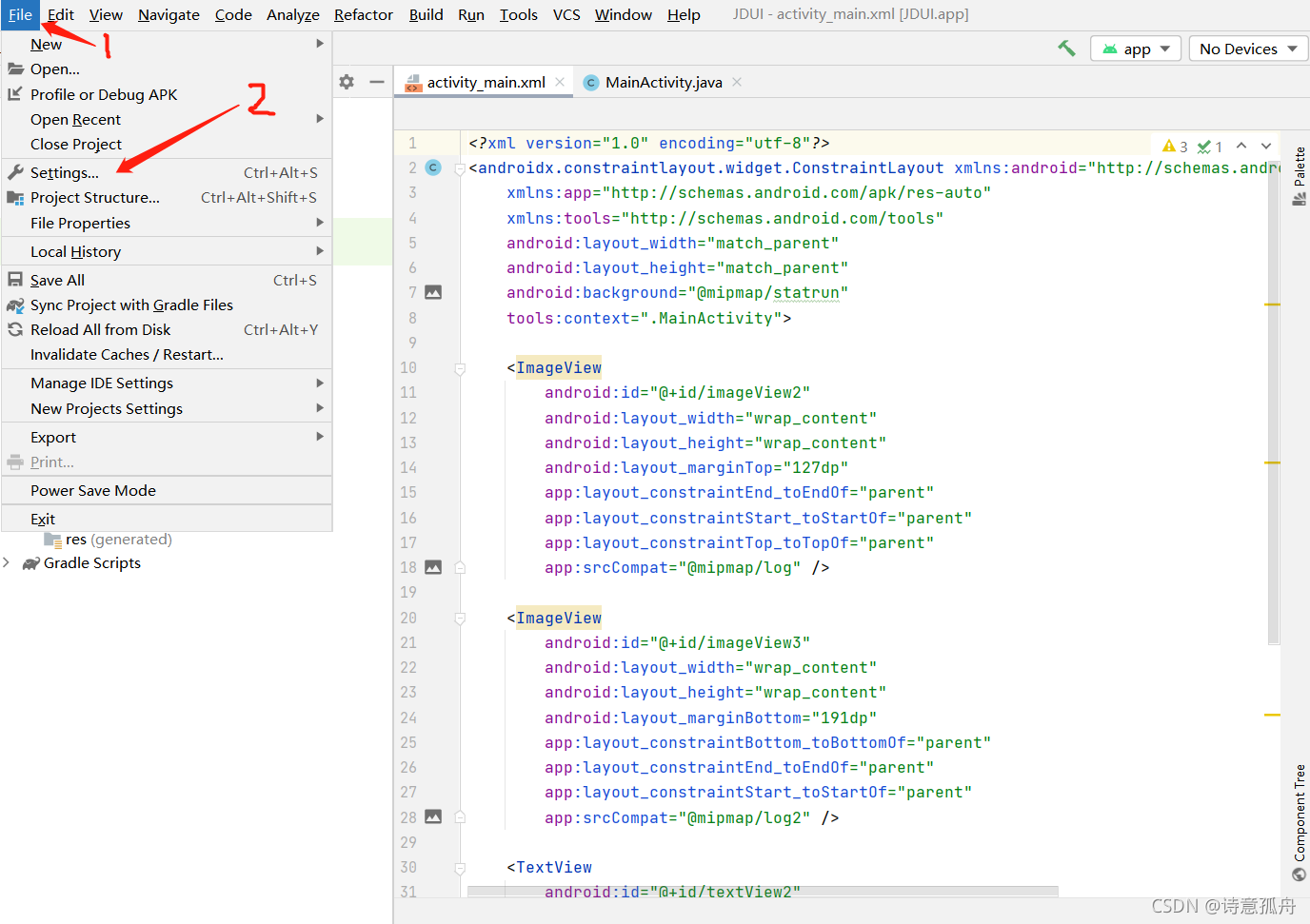Screen dimensions: 1310x924
Task: Open the Component Tree side panel
Action: tap(1300, 823)
